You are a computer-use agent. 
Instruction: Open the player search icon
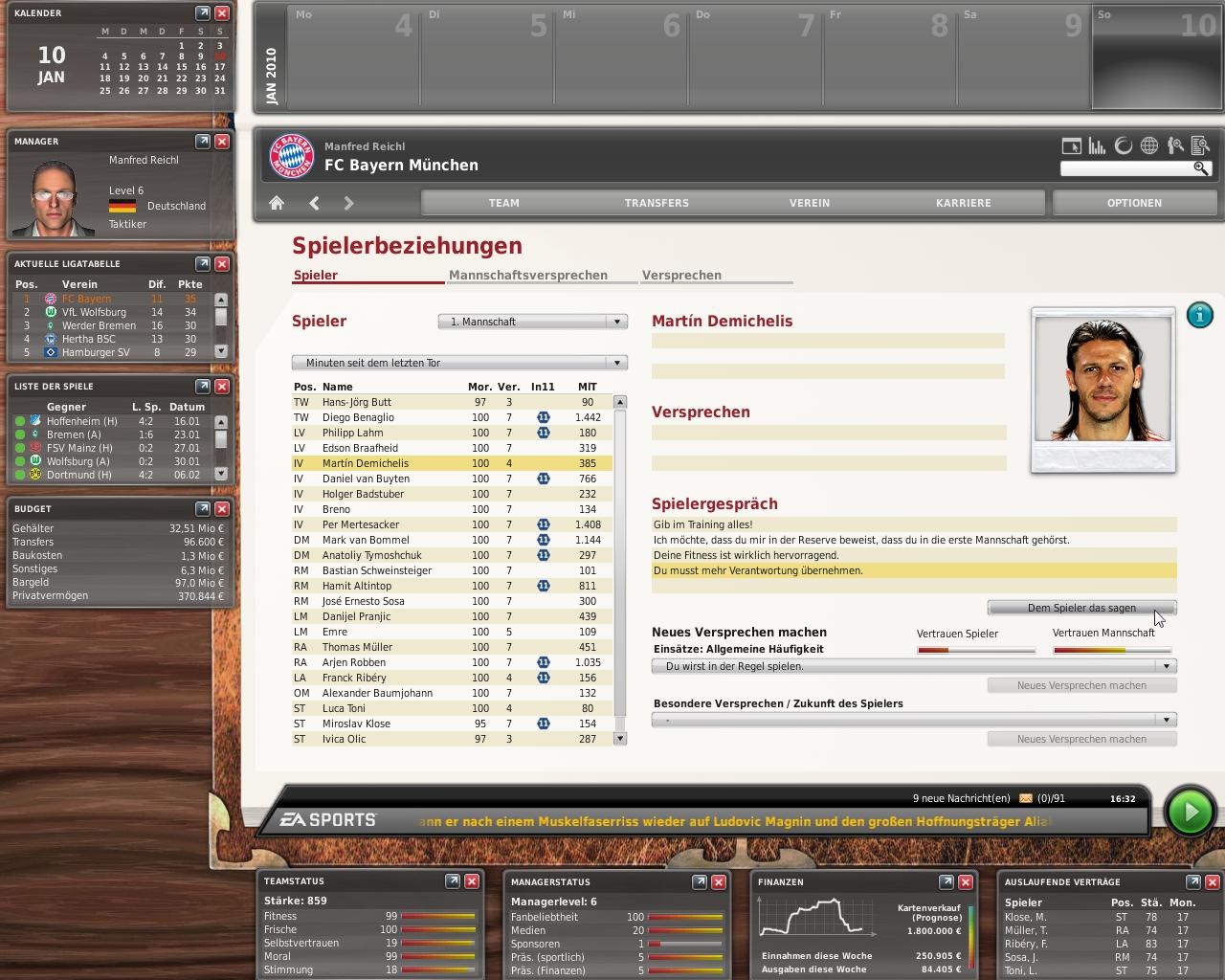[1175, 145]
